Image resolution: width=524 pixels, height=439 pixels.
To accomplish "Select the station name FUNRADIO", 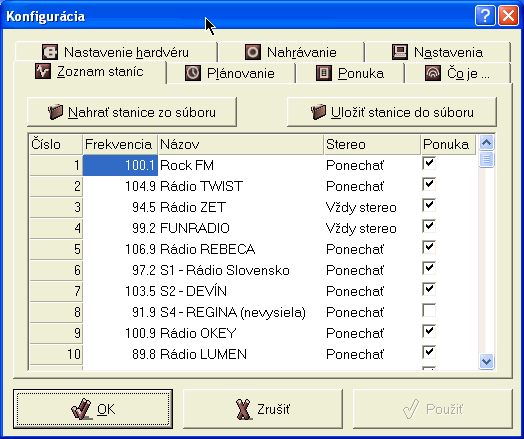I will (241, 228).
